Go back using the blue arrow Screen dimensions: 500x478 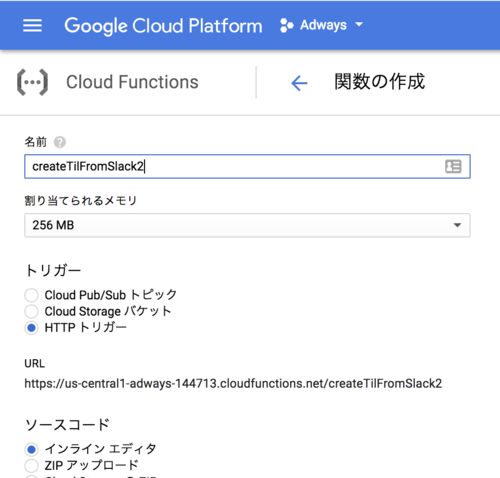click(299, 83)
